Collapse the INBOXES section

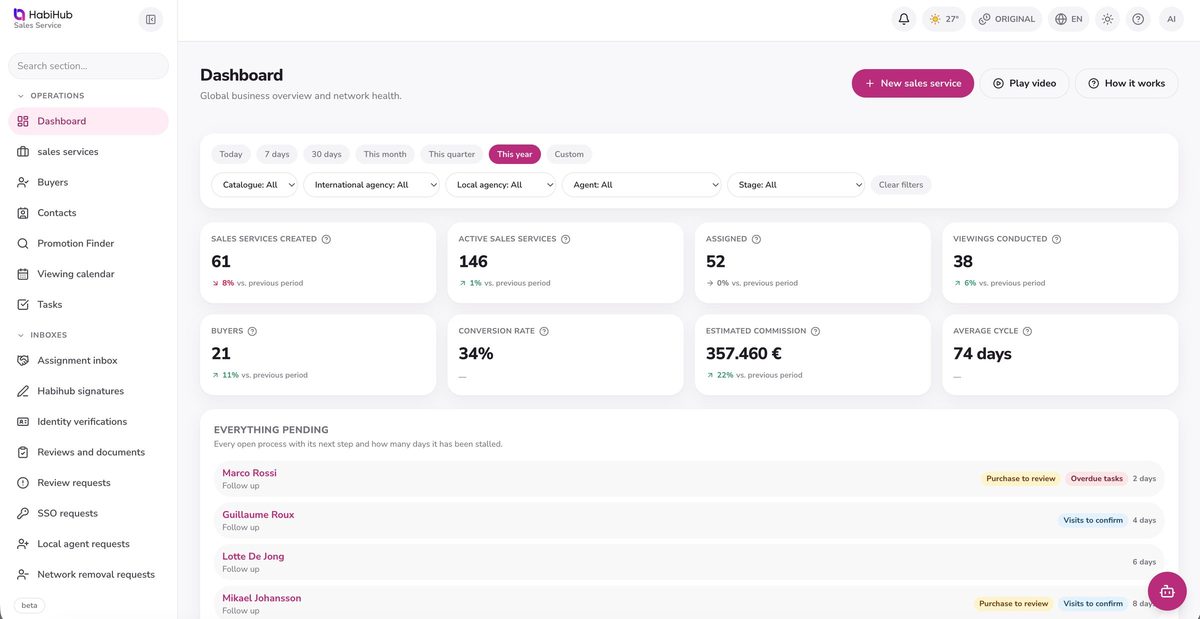click(42, 335)
